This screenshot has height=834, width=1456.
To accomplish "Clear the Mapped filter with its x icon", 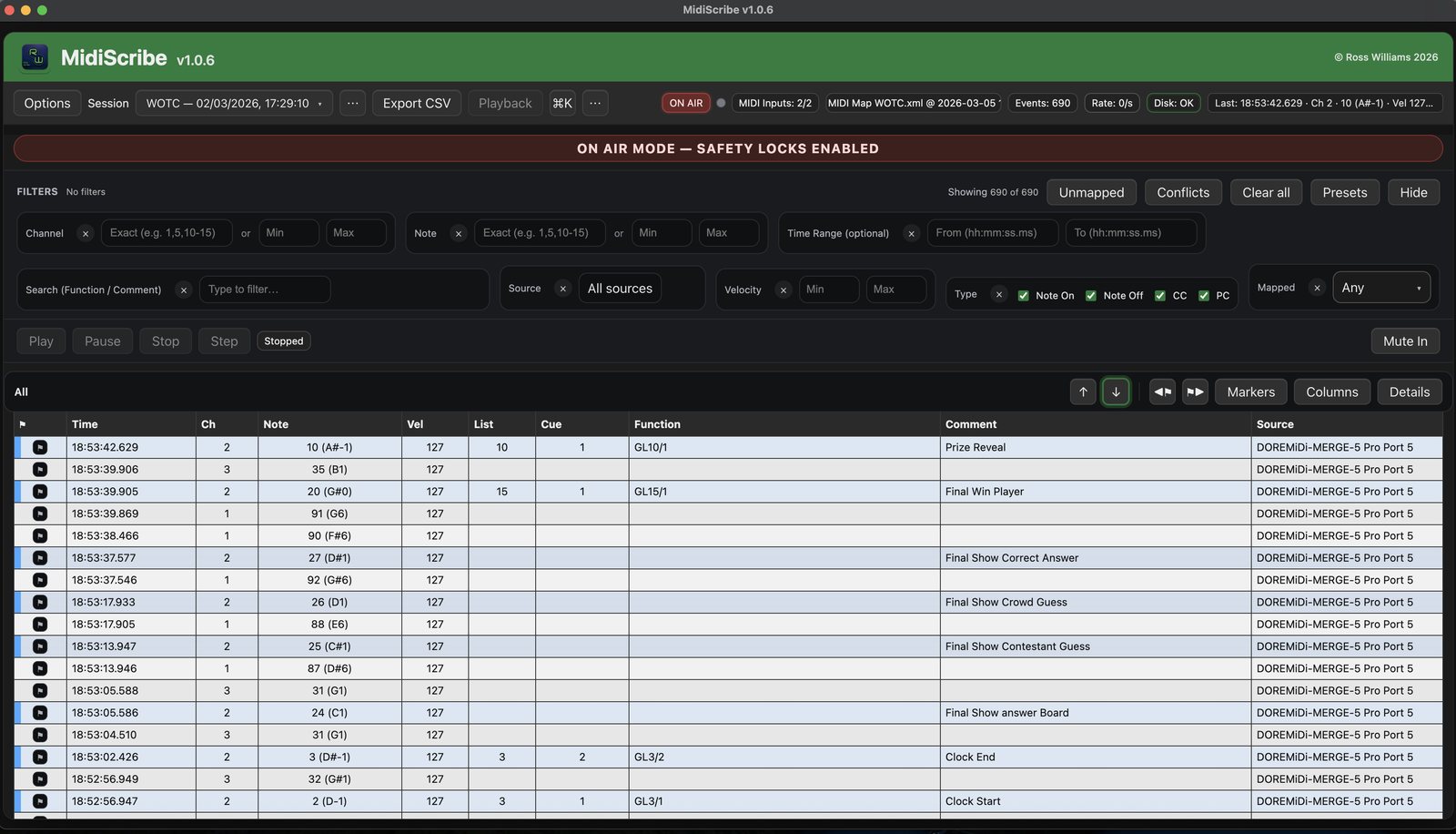I will click(x=1317, y=288).
